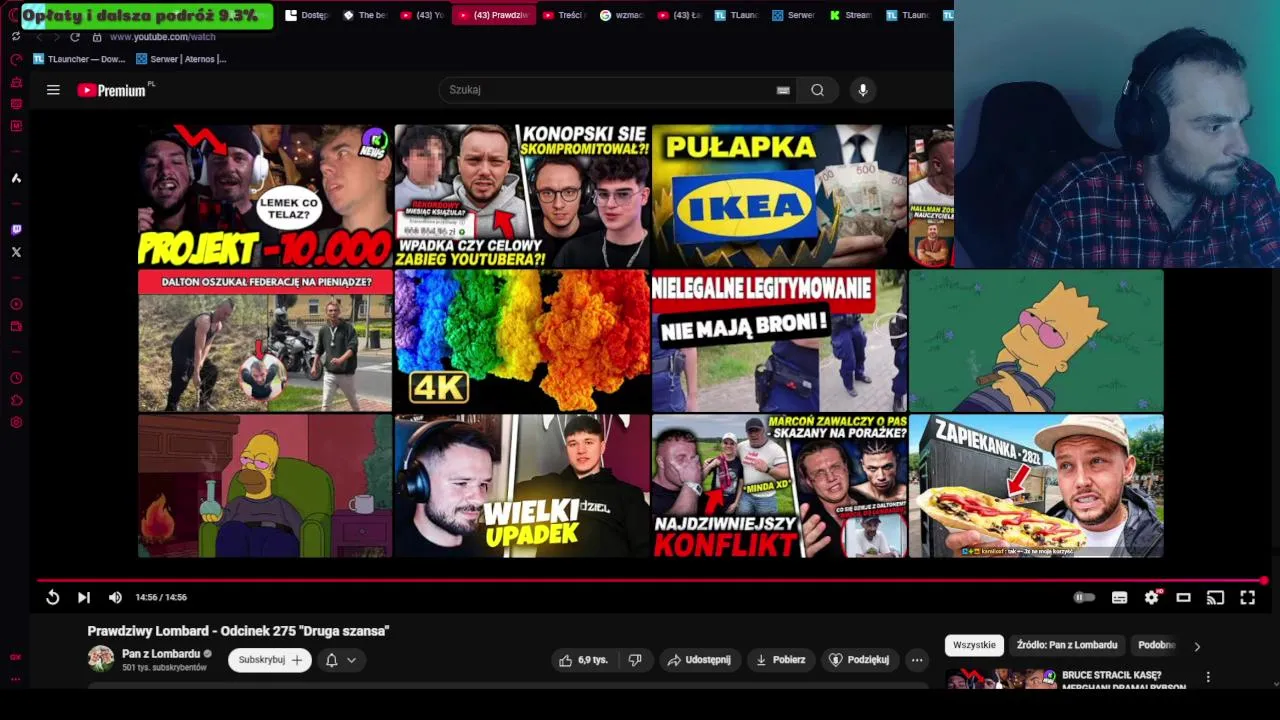Screen dimensions: 1280x720
Task: Like the video with 6,9 tys. likes
Action: [584, 660]
